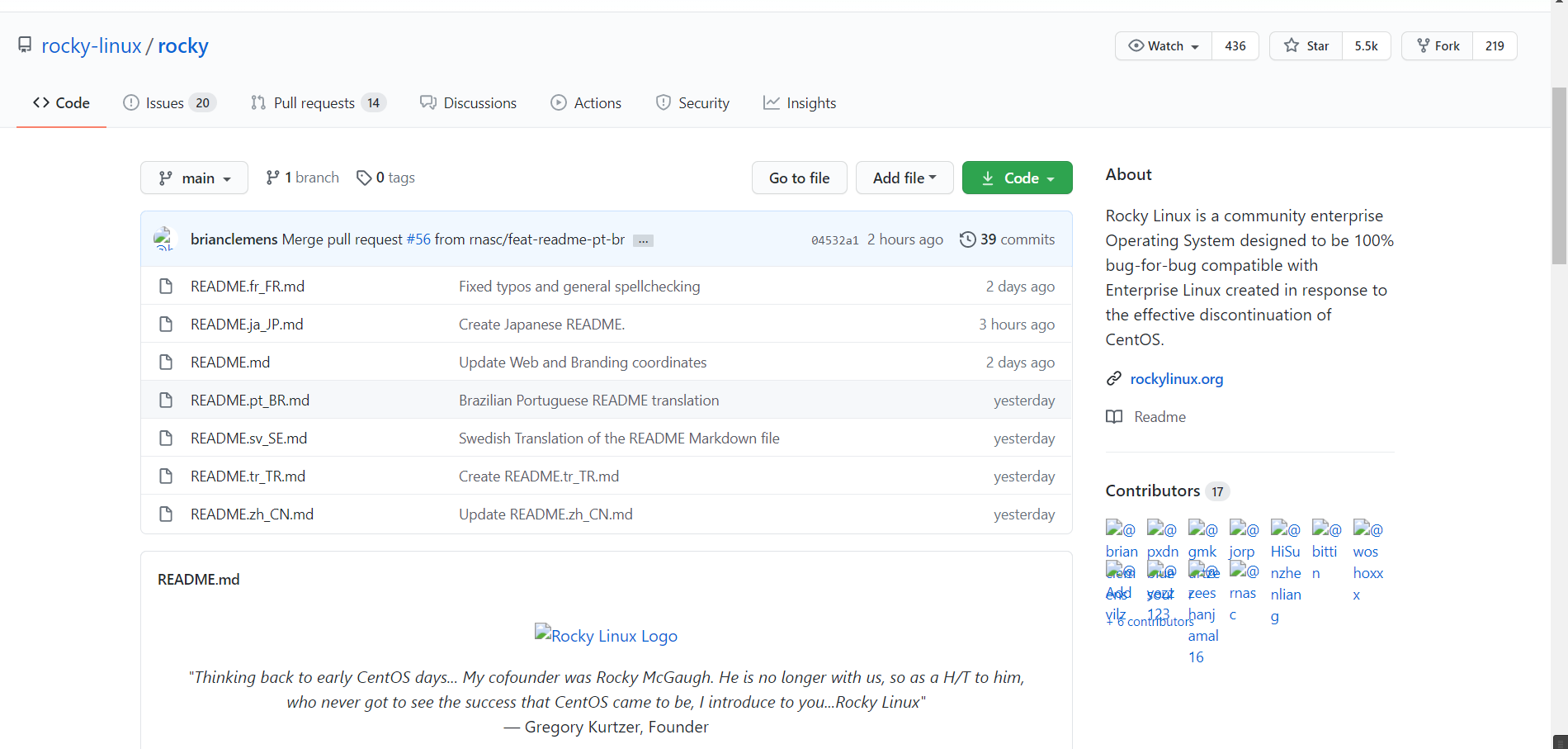Open the README.sv_SE.md file
Screen dimensions: 1568x749
click(x=248, y=438)
